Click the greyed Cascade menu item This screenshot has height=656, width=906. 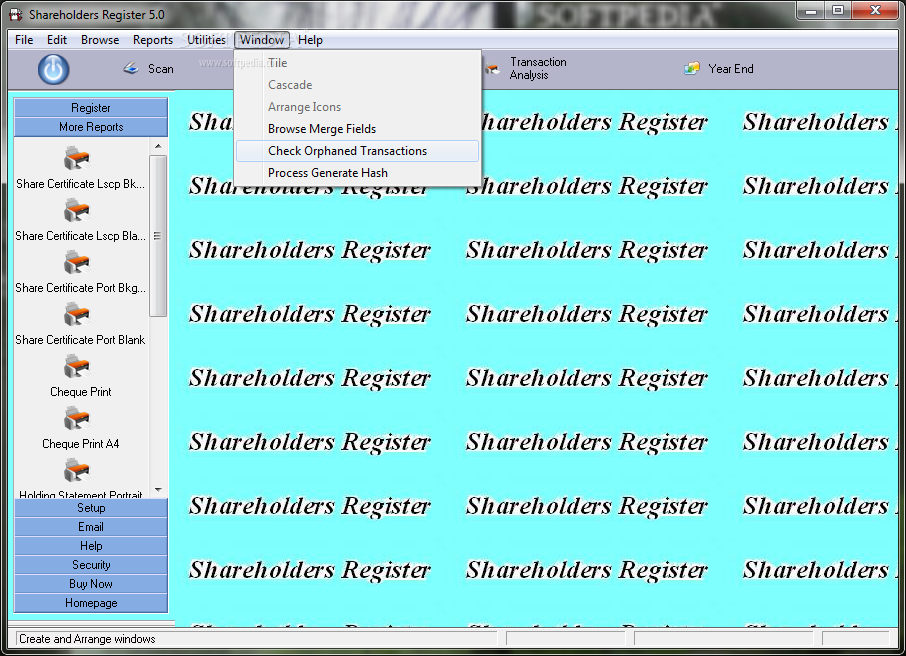click(x=357, y=85)
